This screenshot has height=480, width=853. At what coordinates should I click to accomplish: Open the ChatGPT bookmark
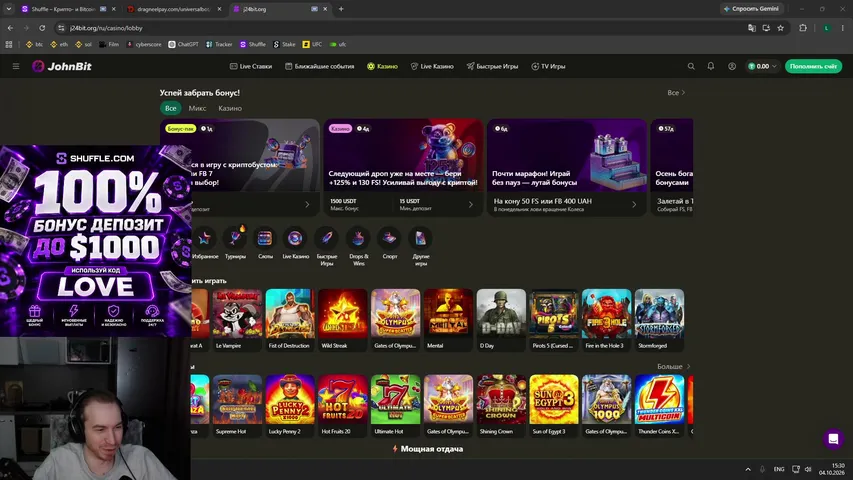[x=183, y=45]
